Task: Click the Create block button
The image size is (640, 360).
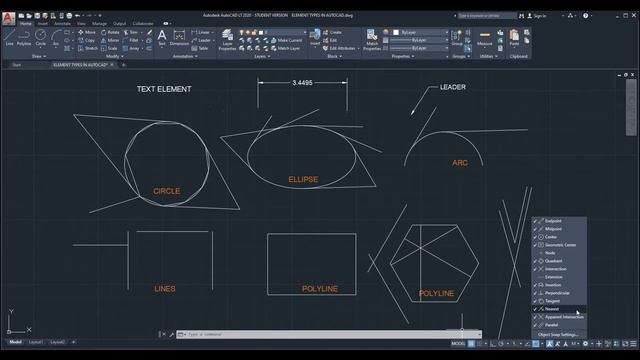Action: (332, 32)
